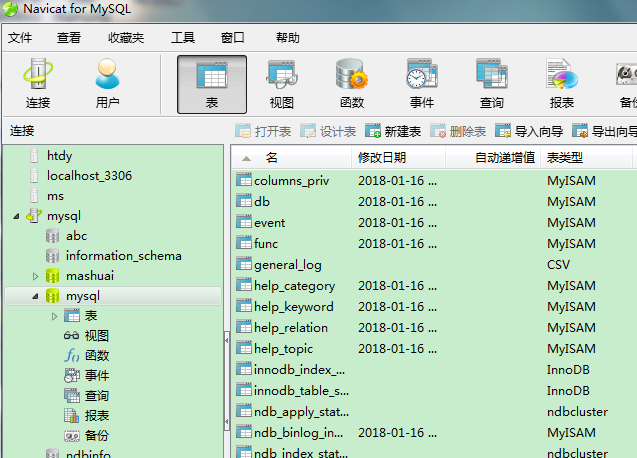
Task: Select the innodb_index_... table row
Action: 433,369
